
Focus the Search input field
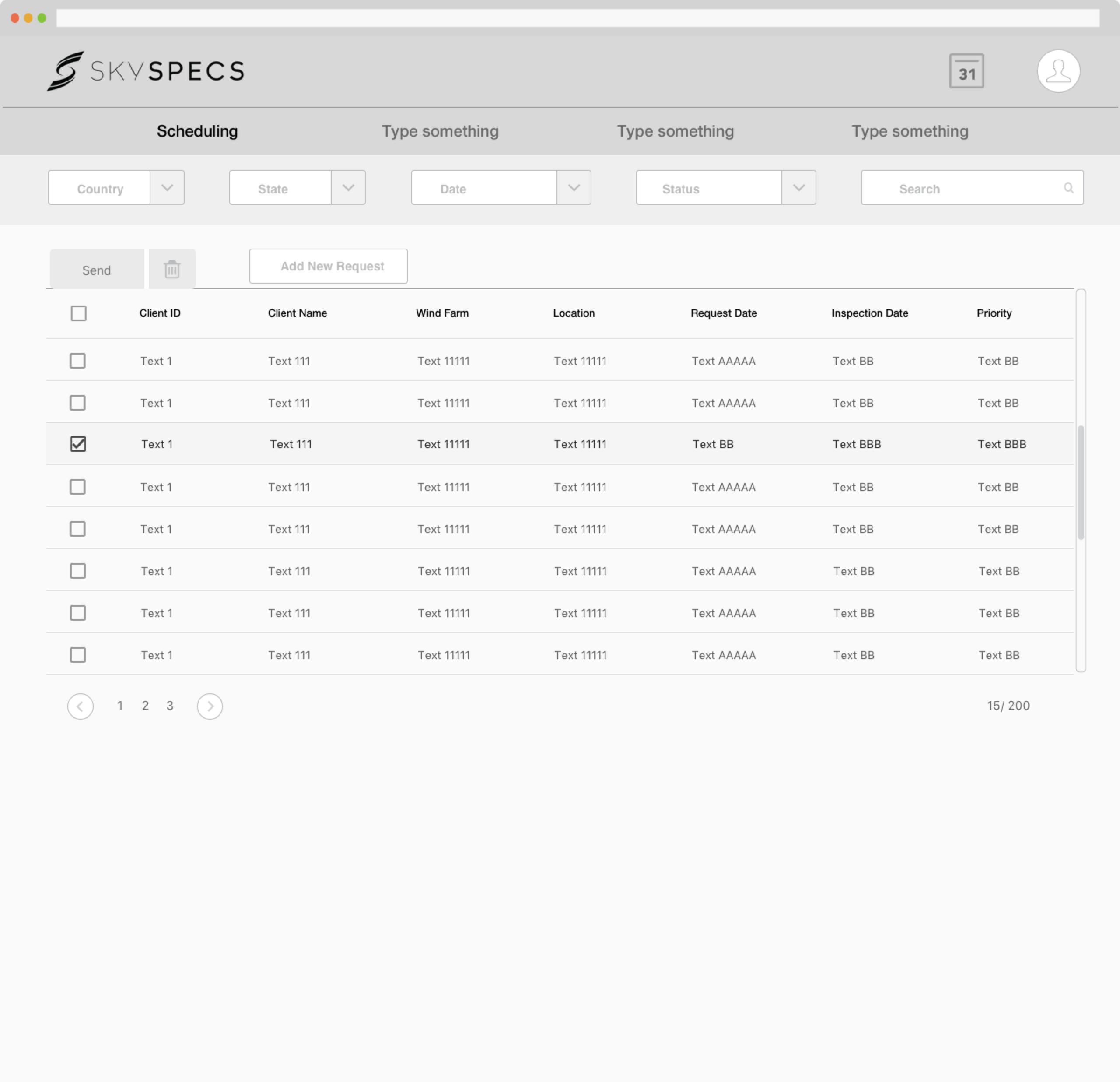pos(972,187)
